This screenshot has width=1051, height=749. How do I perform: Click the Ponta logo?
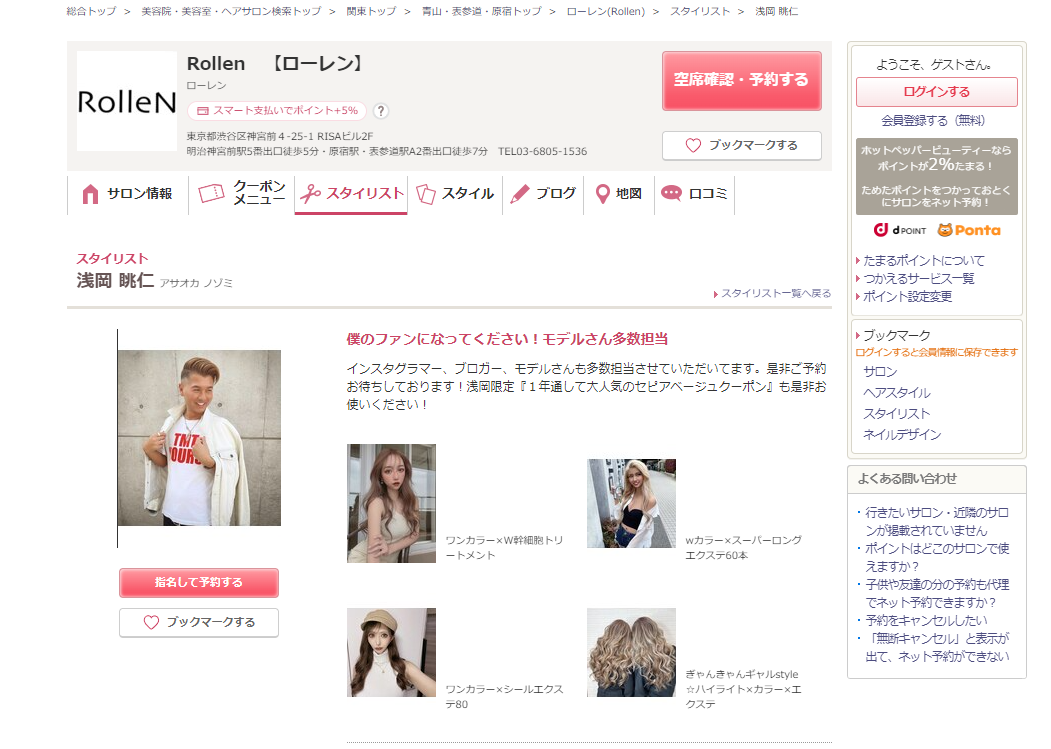pos(969,230)
